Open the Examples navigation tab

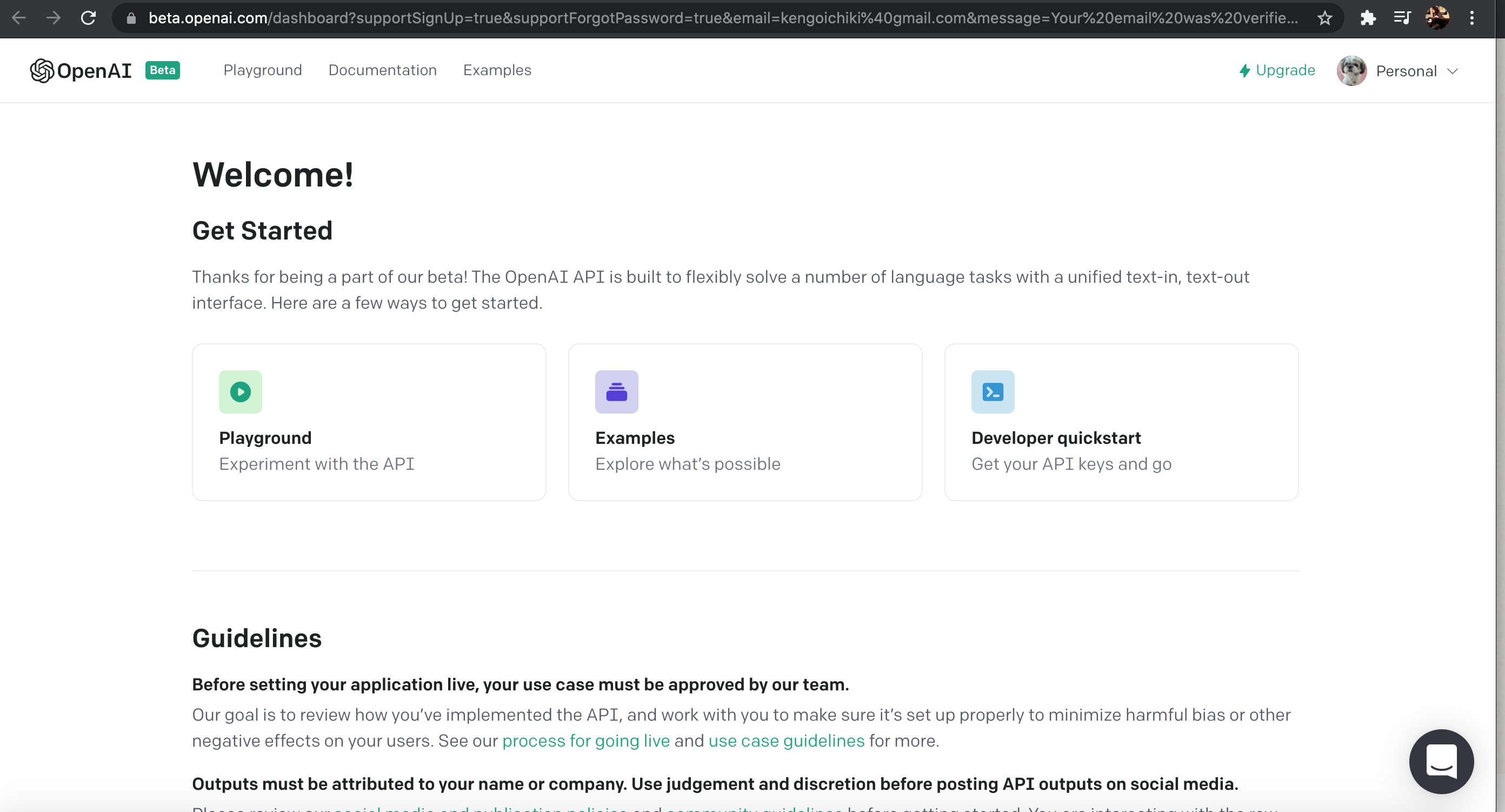click(x=497, y=70)
